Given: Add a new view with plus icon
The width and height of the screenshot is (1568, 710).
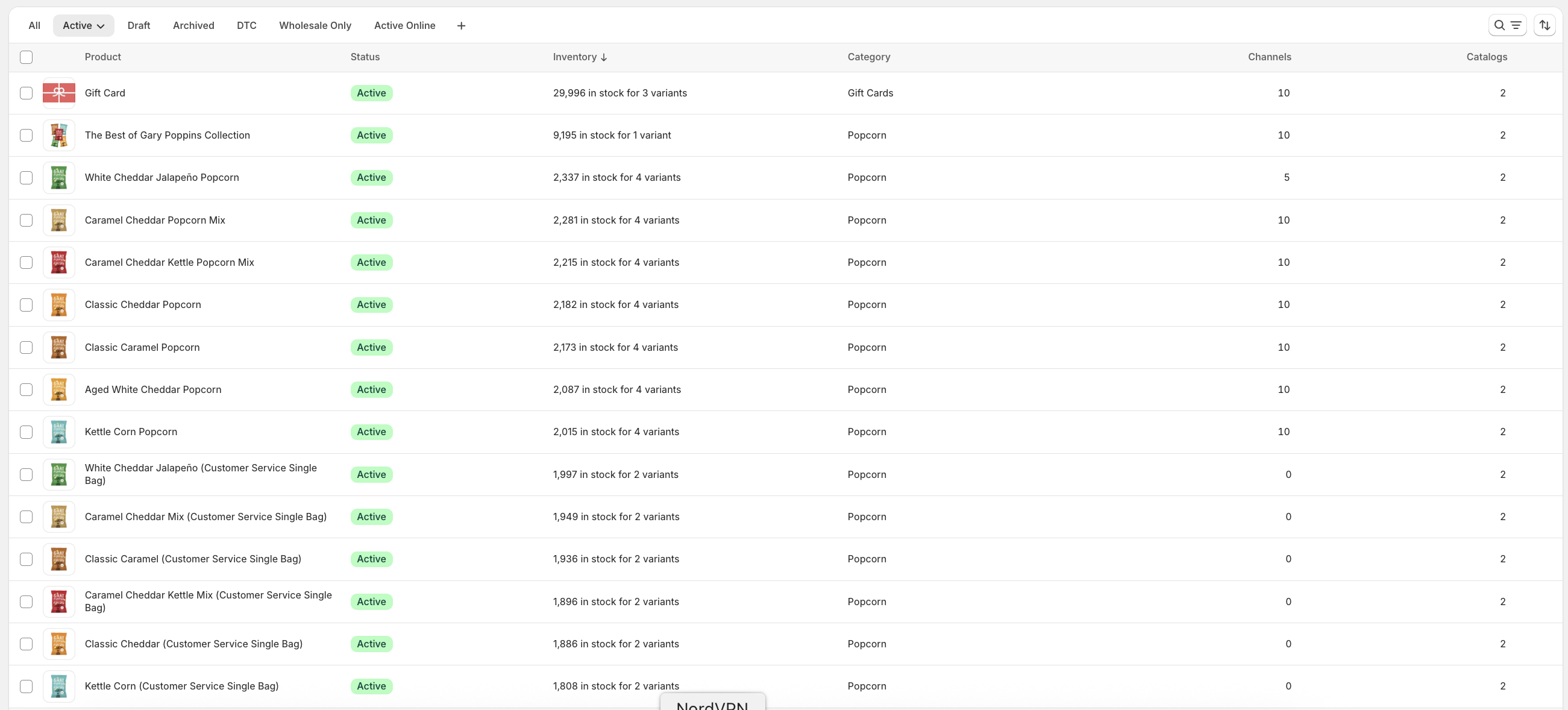Looking at the screenshot, I should 461,25.
